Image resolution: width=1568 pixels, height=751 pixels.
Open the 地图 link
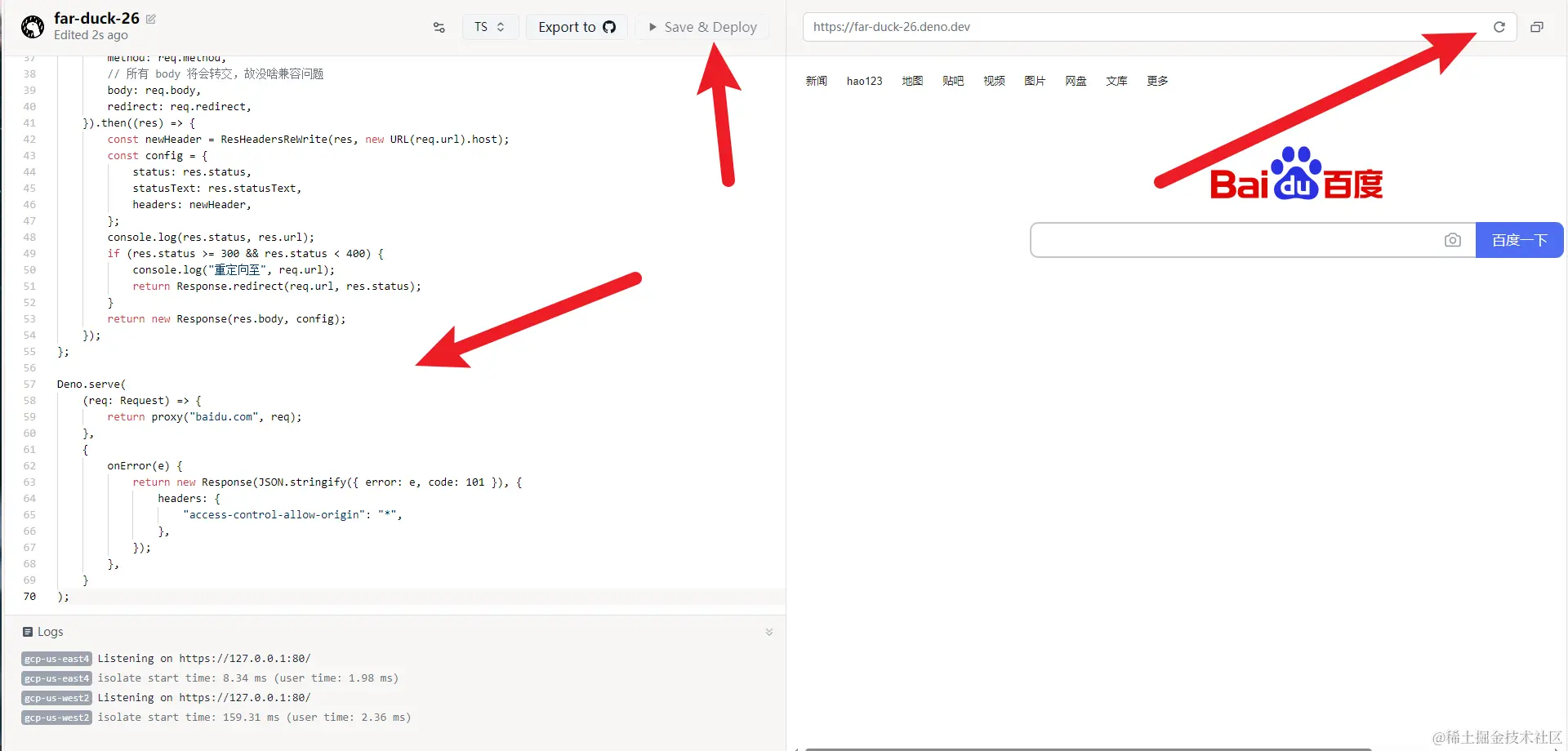[912, 81]
